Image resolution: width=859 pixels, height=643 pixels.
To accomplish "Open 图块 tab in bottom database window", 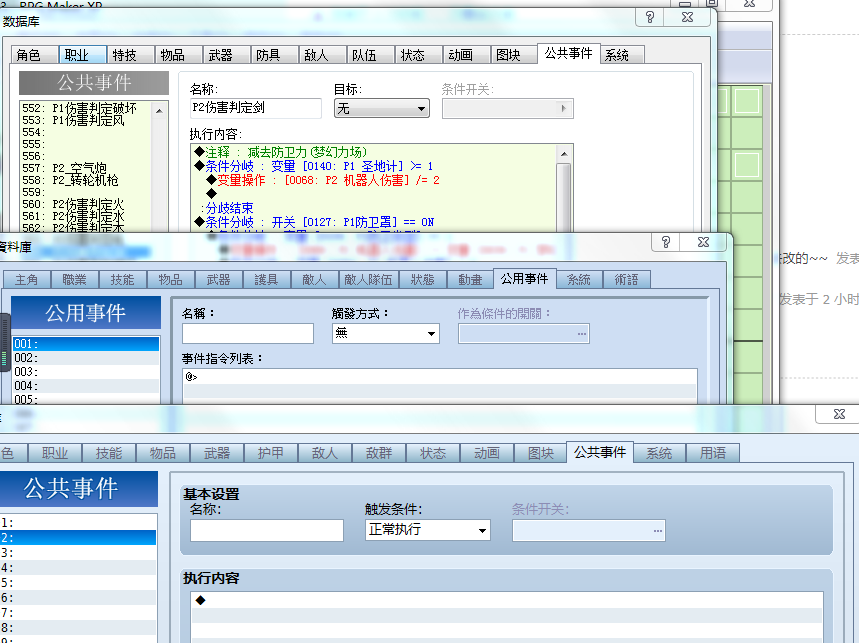I will (x=541, y=453).
